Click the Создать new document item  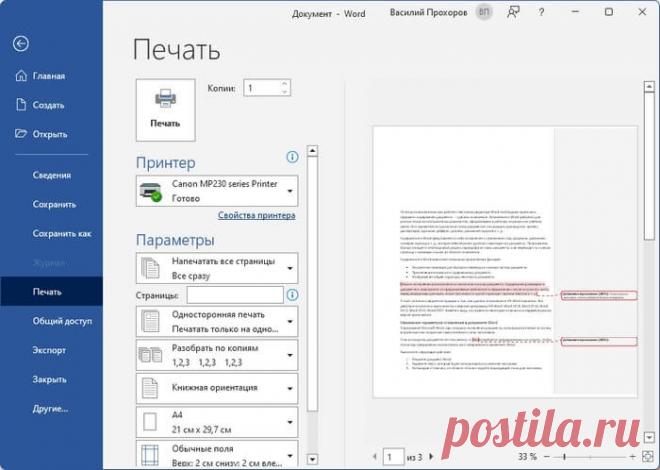pos(47,105)
